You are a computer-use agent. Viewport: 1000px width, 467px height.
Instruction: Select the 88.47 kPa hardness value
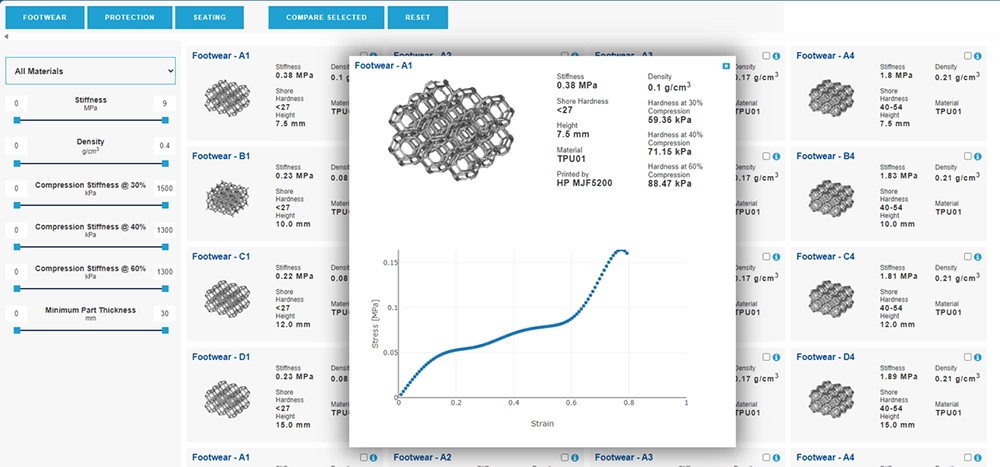point(669,184)
